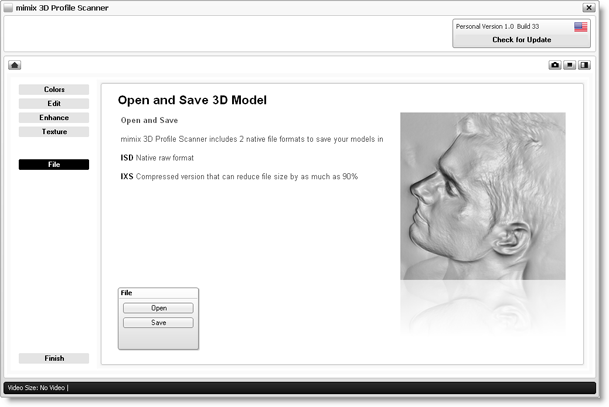Open the Colors section
The height and width of the screenshot is (407, 609).
pos(54,89)
